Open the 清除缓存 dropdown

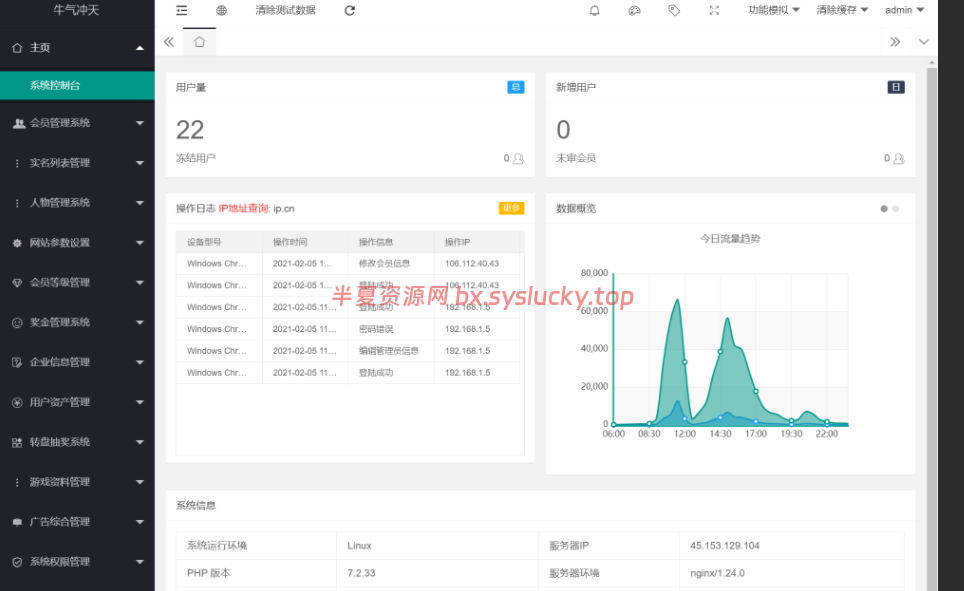tap(842, 10)
